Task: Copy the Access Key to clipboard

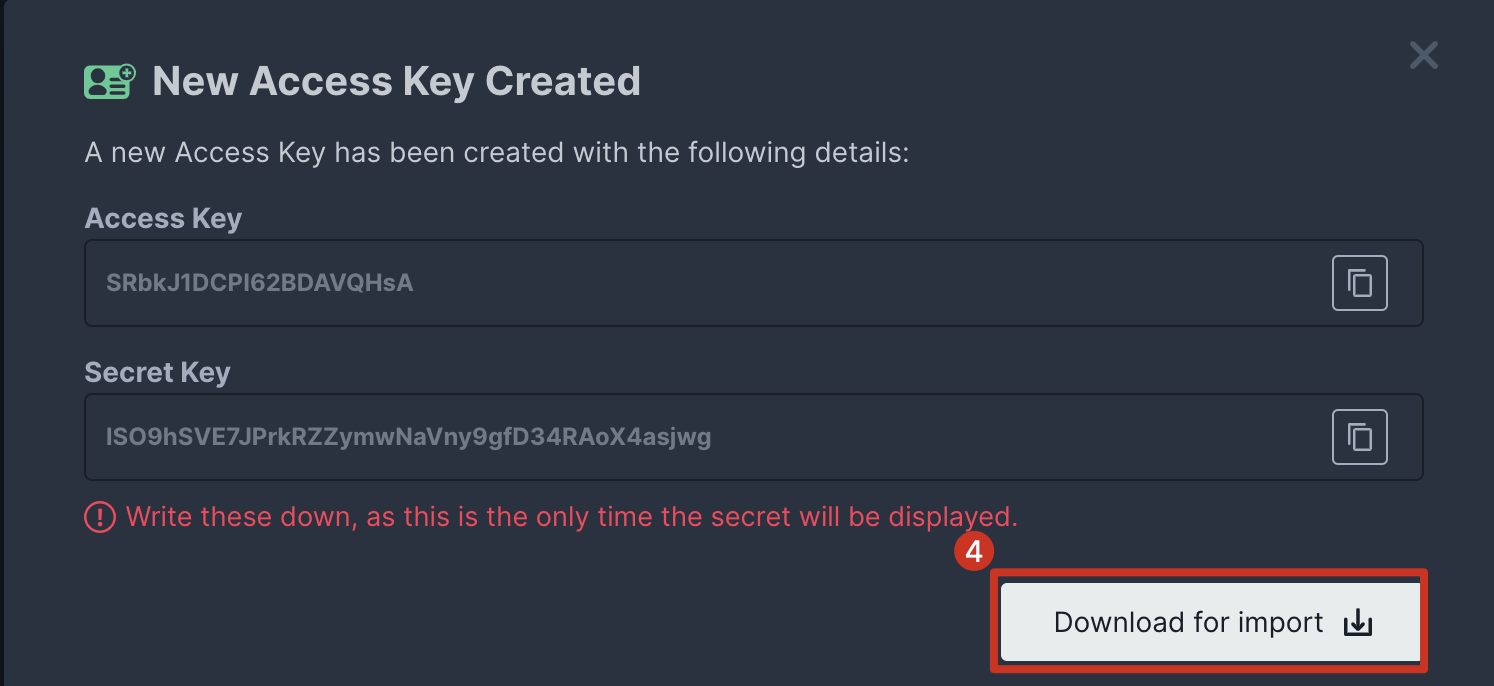Action: pyautogui.click(x=1359, y=283)
